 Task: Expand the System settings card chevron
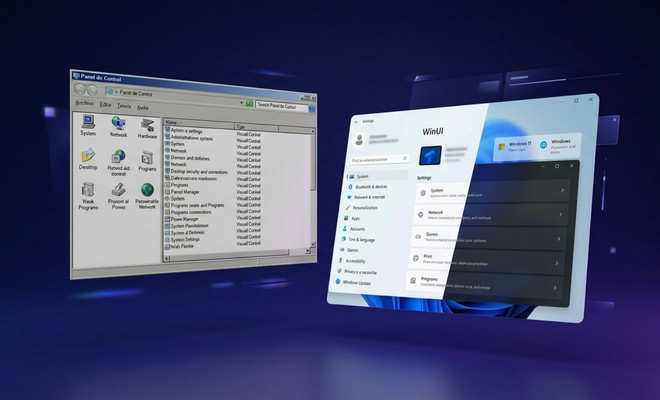pyautogui.click(x=562, y=190)
